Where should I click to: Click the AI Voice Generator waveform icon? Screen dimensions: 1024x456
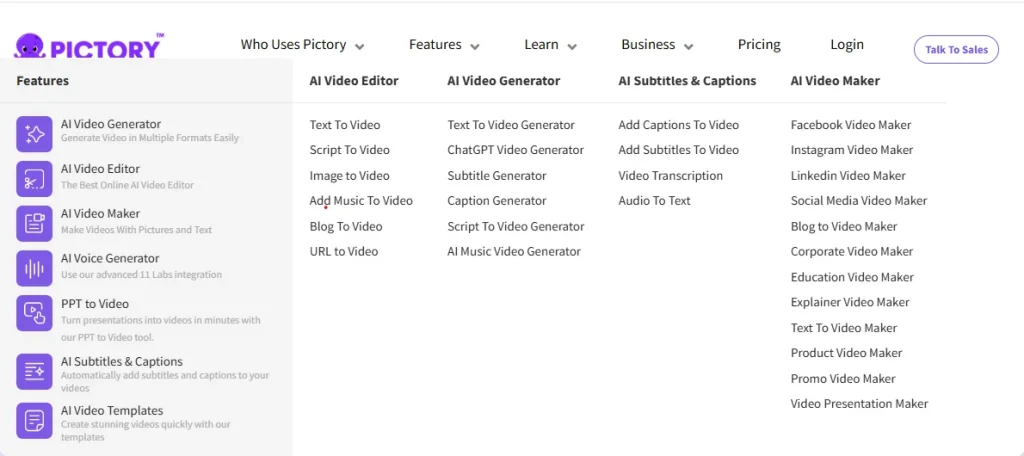(34, 268)
